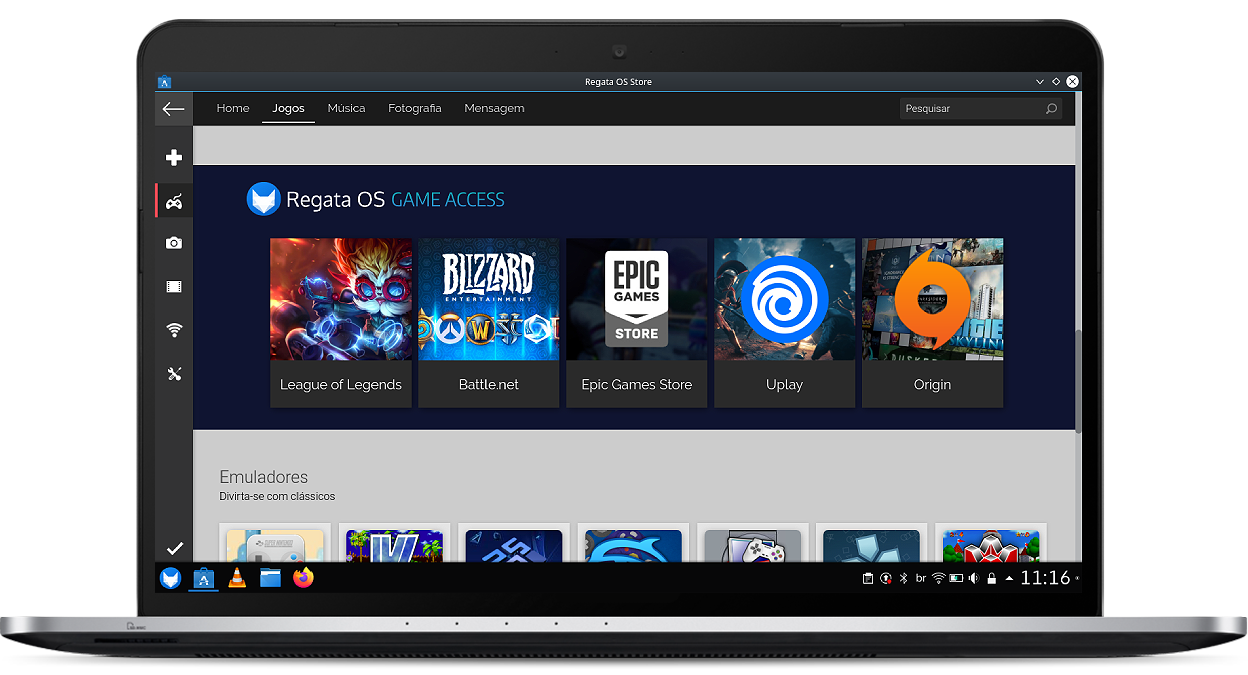Expand hidden tray icons with the up arrow
Image resolution: width=1248 pixels, height=675 pixels.
click(x=1009, y=578)
